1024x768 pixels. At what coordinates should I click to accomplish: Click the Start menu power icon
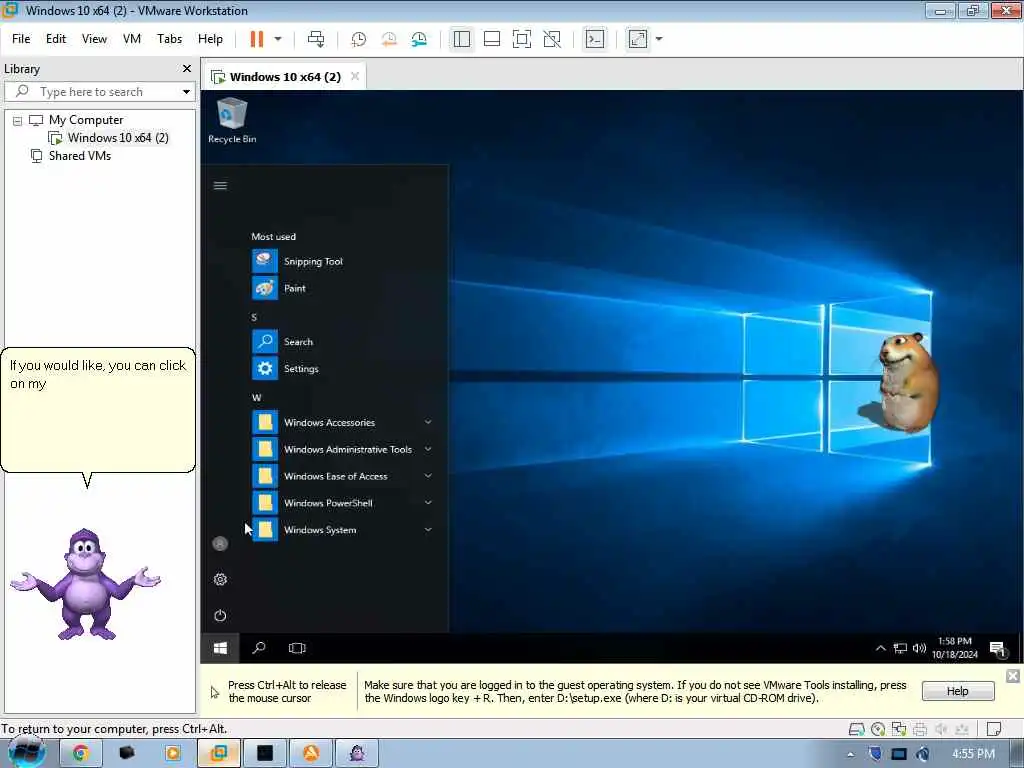[220, 615]
